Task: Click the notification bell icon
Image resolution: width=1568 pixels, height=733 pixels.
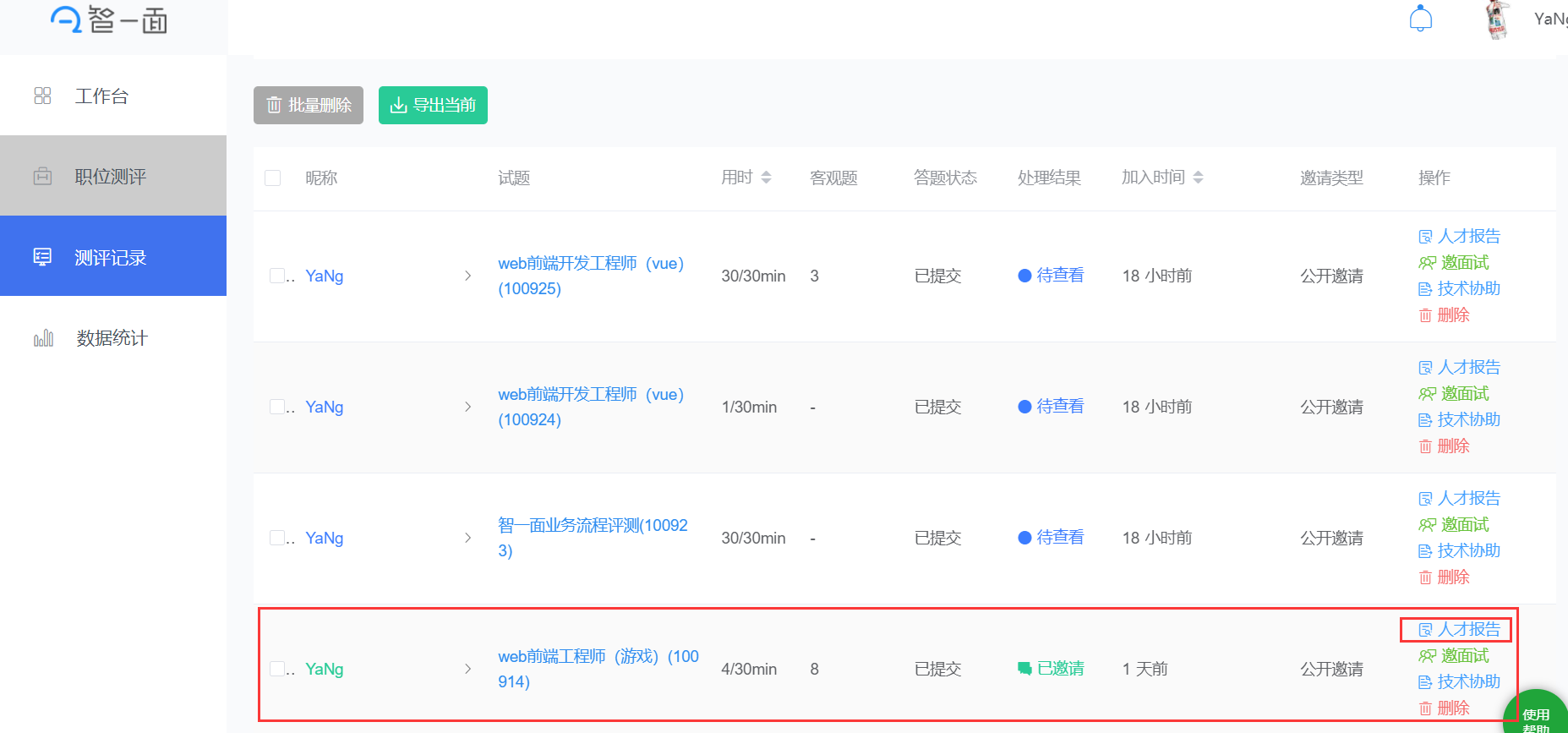Action: pyautogui.click(x=1421, y=19)
